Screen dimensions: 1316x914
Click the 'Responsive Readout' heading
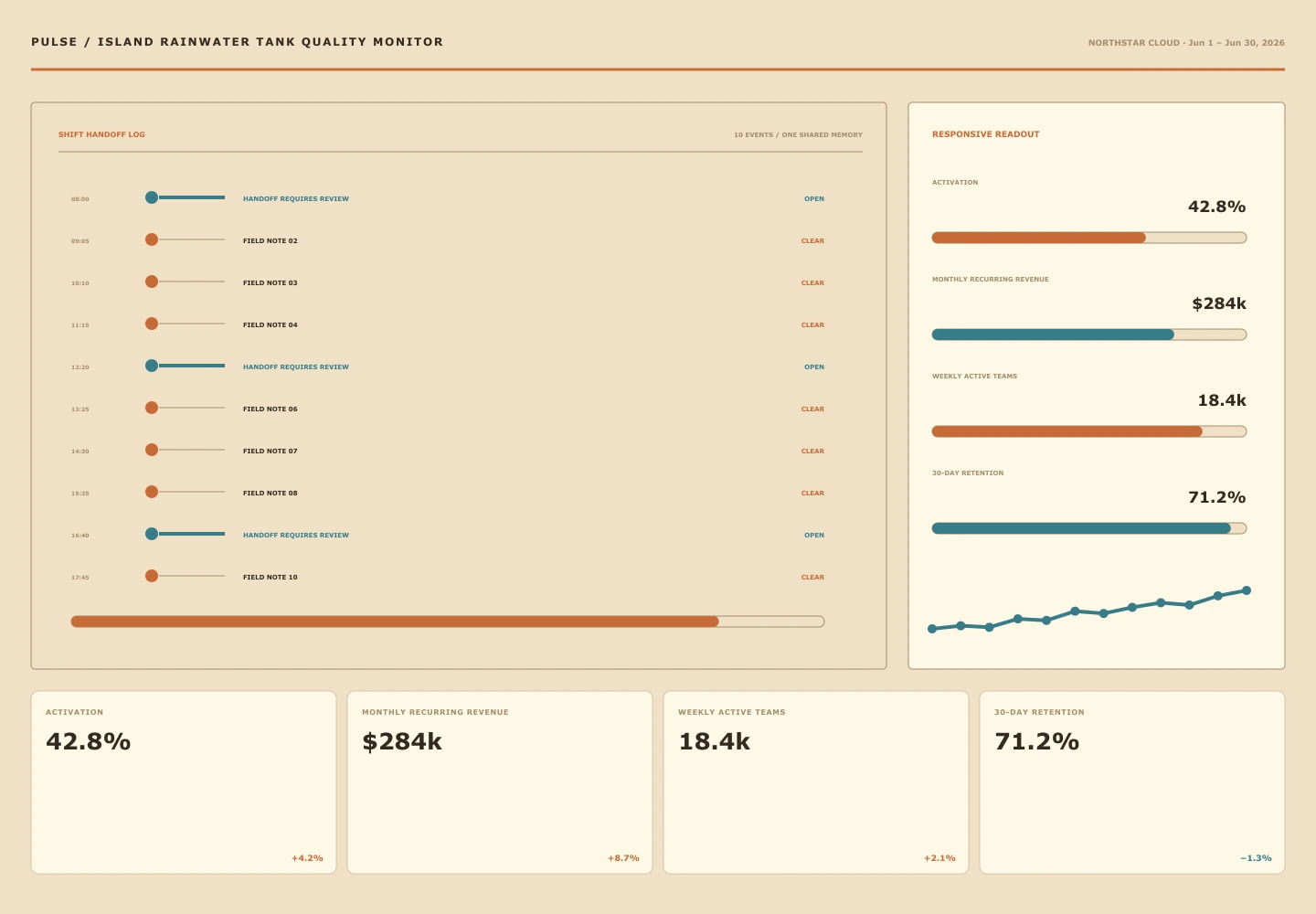point(986,134)
